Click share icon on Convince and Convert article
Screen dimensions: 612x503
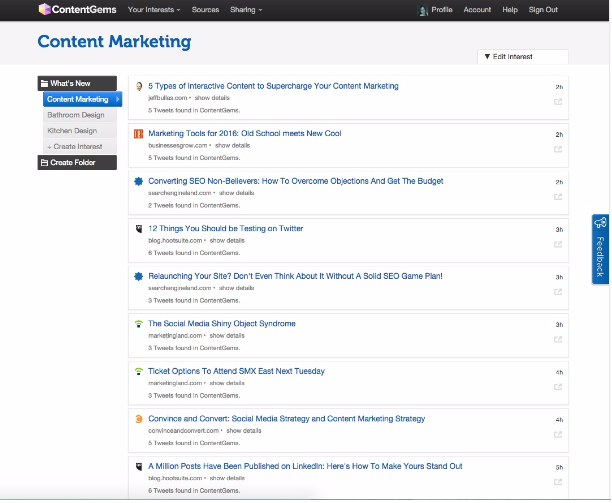[x=558, y=435]
